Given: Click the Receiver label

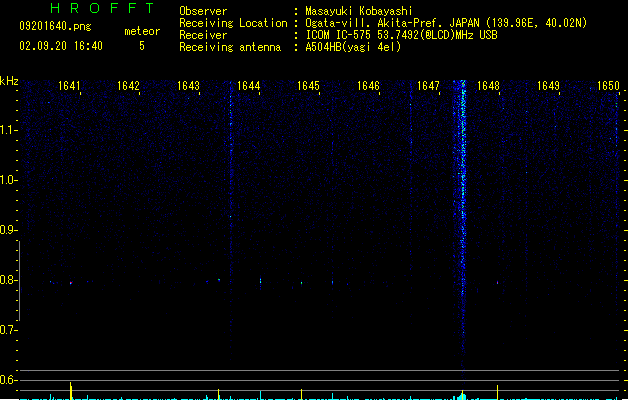Looking at the screenshot, I should pyautogui.click(x=203, y=35).
